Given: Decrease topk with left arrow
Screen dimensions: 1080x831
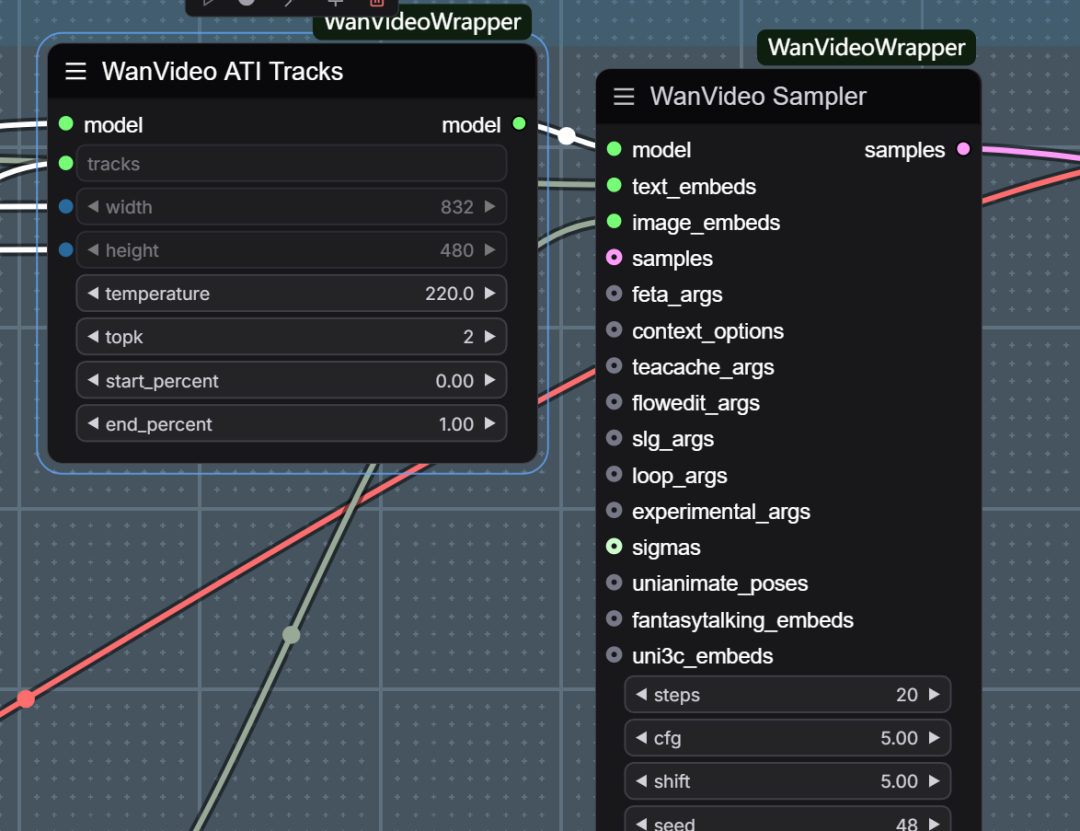Looking at the screenshot, I should [x=93, y=336].
